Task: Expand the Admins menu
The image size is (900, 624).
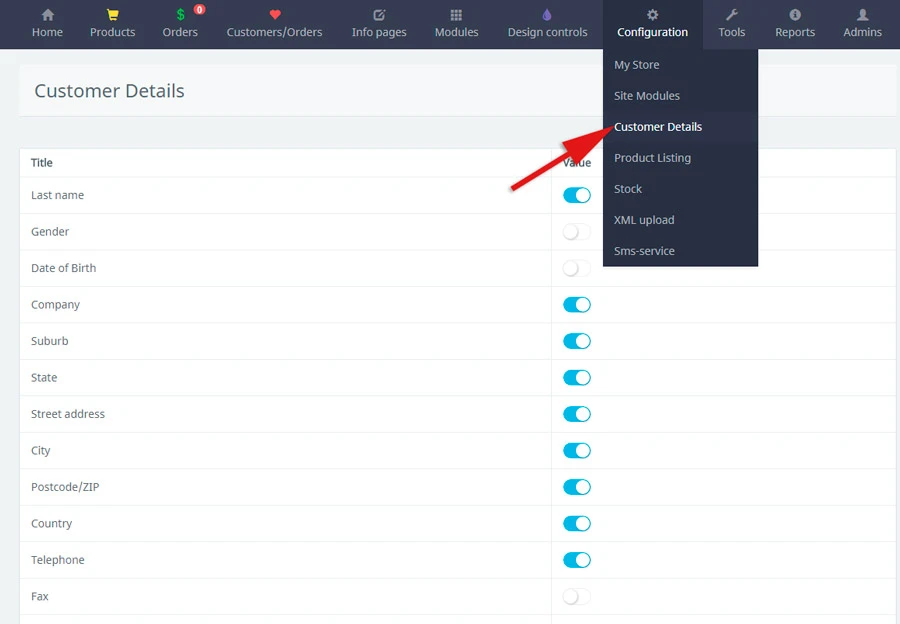Action: [862, 24]
